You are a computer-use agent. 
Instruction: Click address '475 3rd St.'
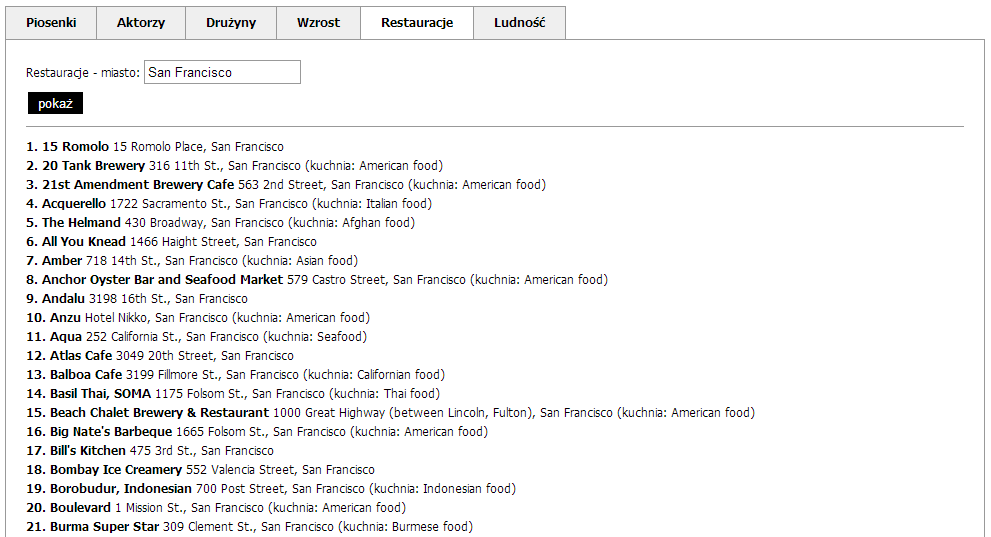pyautogui.click(x=162, y=450)
